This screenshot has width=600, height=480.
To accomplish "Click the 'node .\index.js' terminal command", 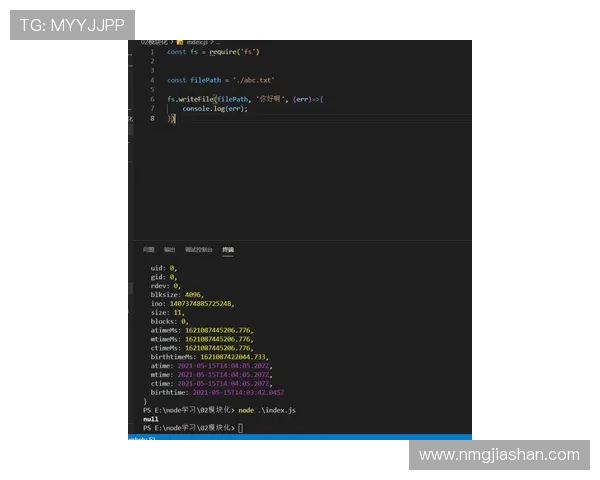I will [267, 410].
